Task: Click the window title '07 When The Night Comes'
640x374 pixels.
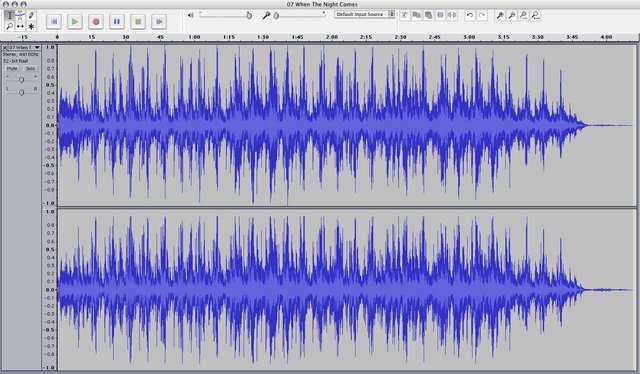Action: tap(322, 4)
